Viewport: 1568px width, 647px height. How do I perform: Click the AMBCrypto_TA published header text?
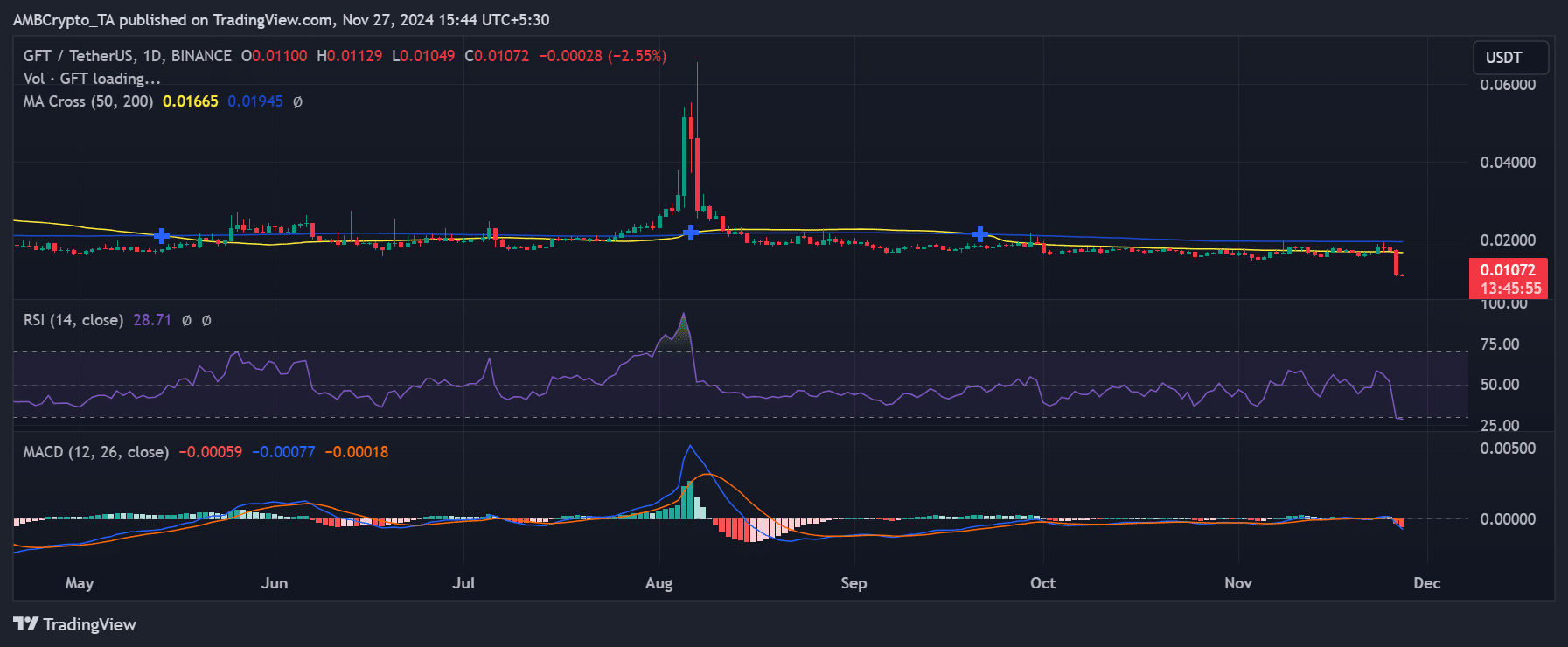click(x=281, y=19)
